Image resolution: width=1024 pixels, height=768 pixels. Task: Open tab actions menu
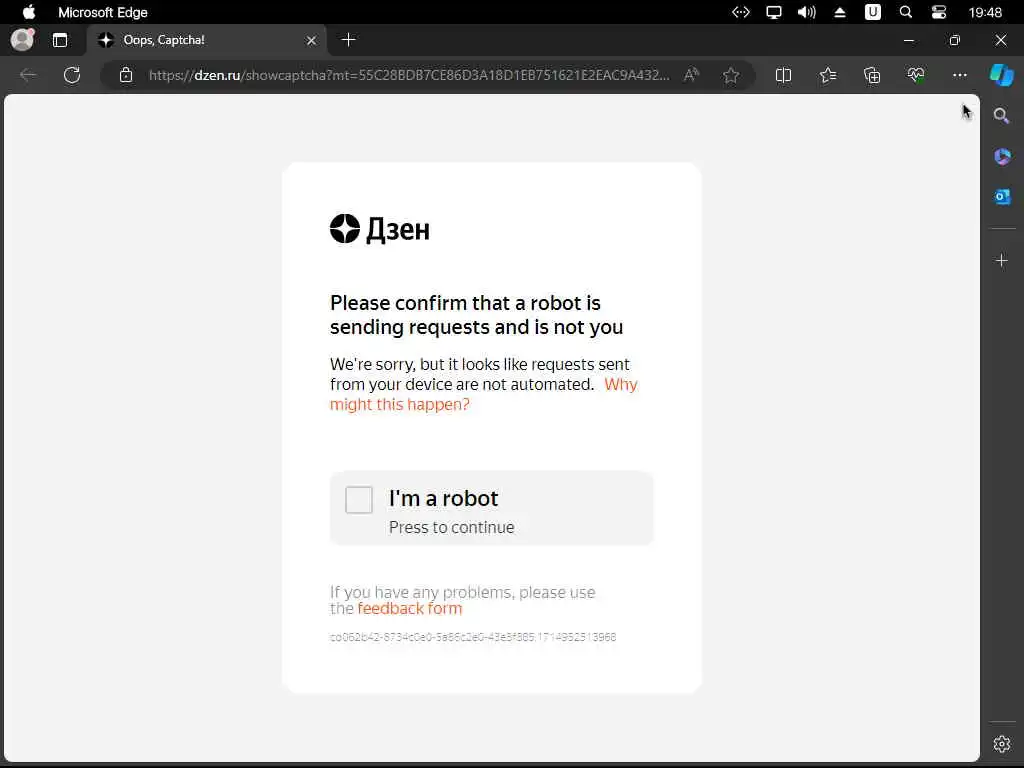click(60, 40)
